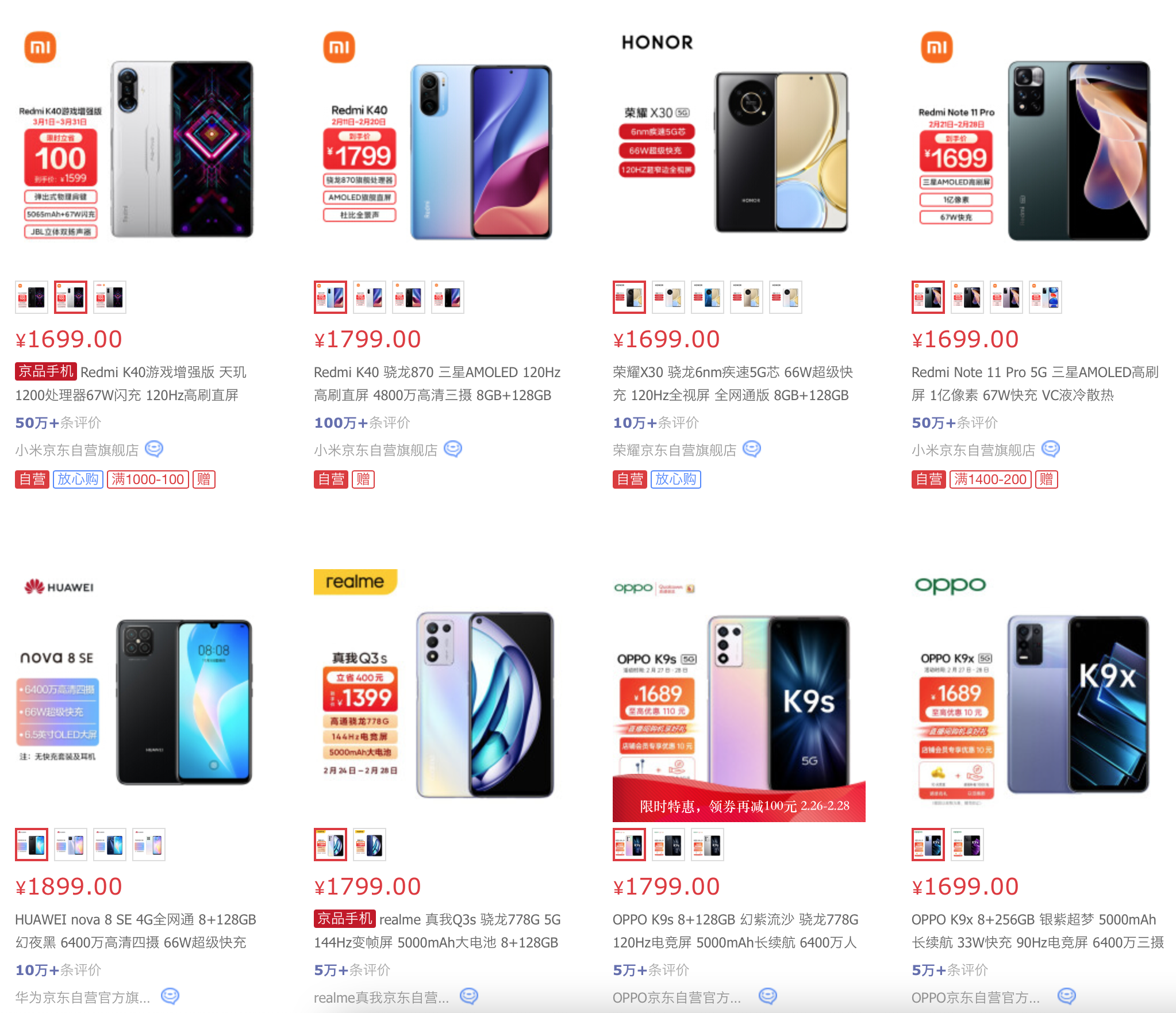The width and height of the screenshot is (1176, 1013).
Task: Open 荣耀X30 product title link
Action: [x=733, y=383]
